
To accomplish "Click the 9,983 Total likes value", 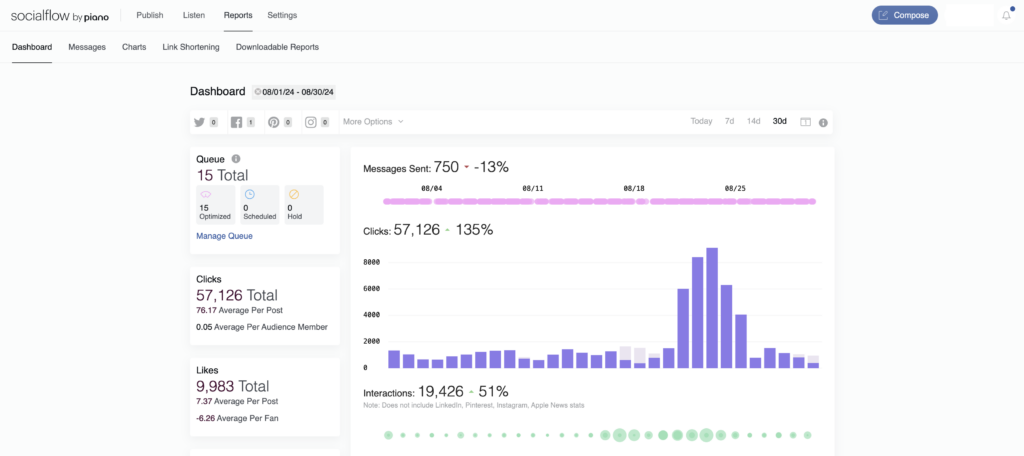I will coord(232,386).
